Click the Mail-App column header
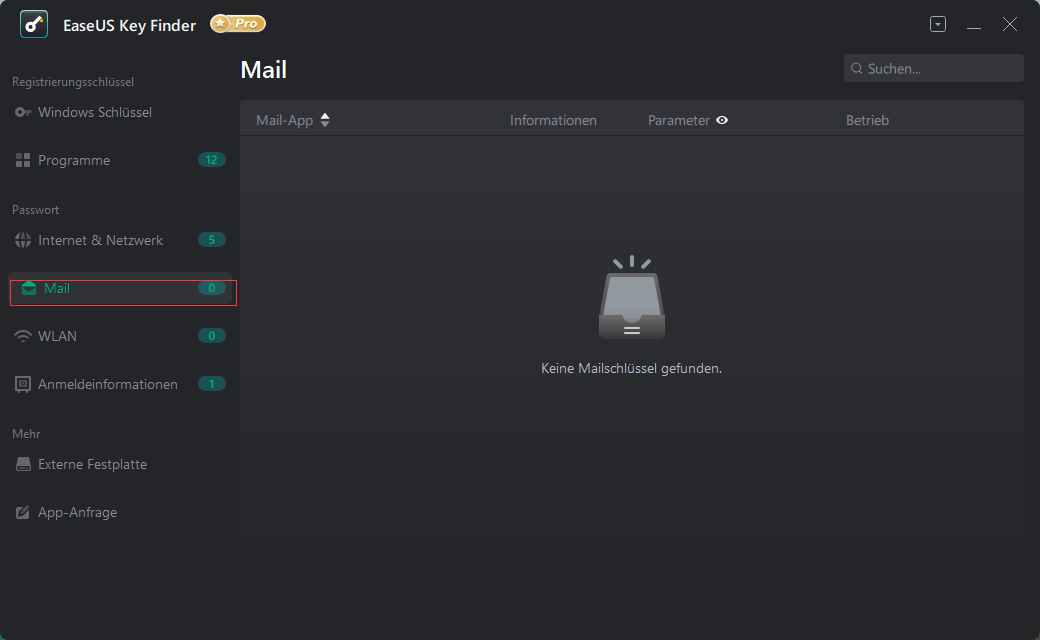1040x640 pixels. pyautogui.click(x=285, y=120)
